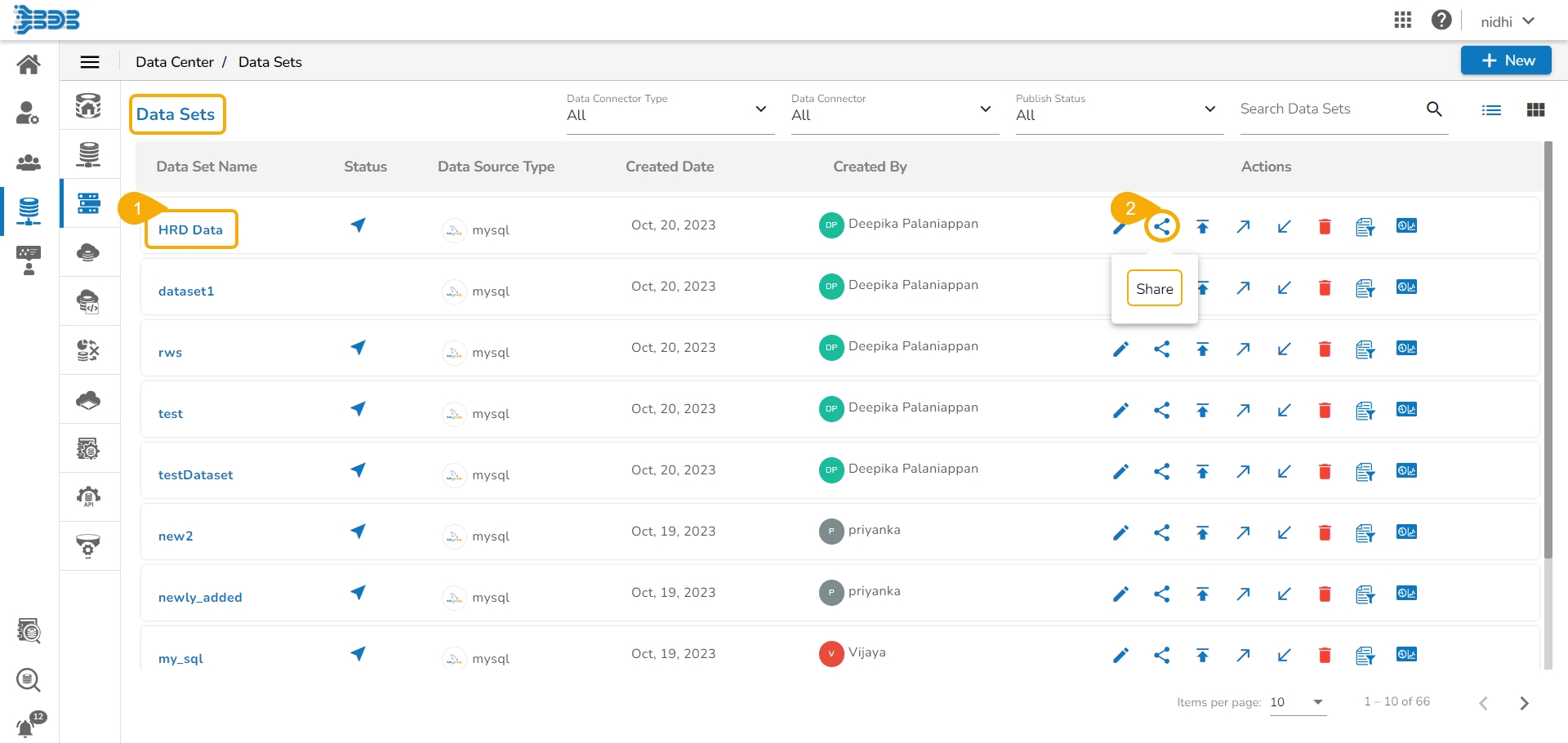
Task: Open the notifications bell icon
Action: coord(26,727)
